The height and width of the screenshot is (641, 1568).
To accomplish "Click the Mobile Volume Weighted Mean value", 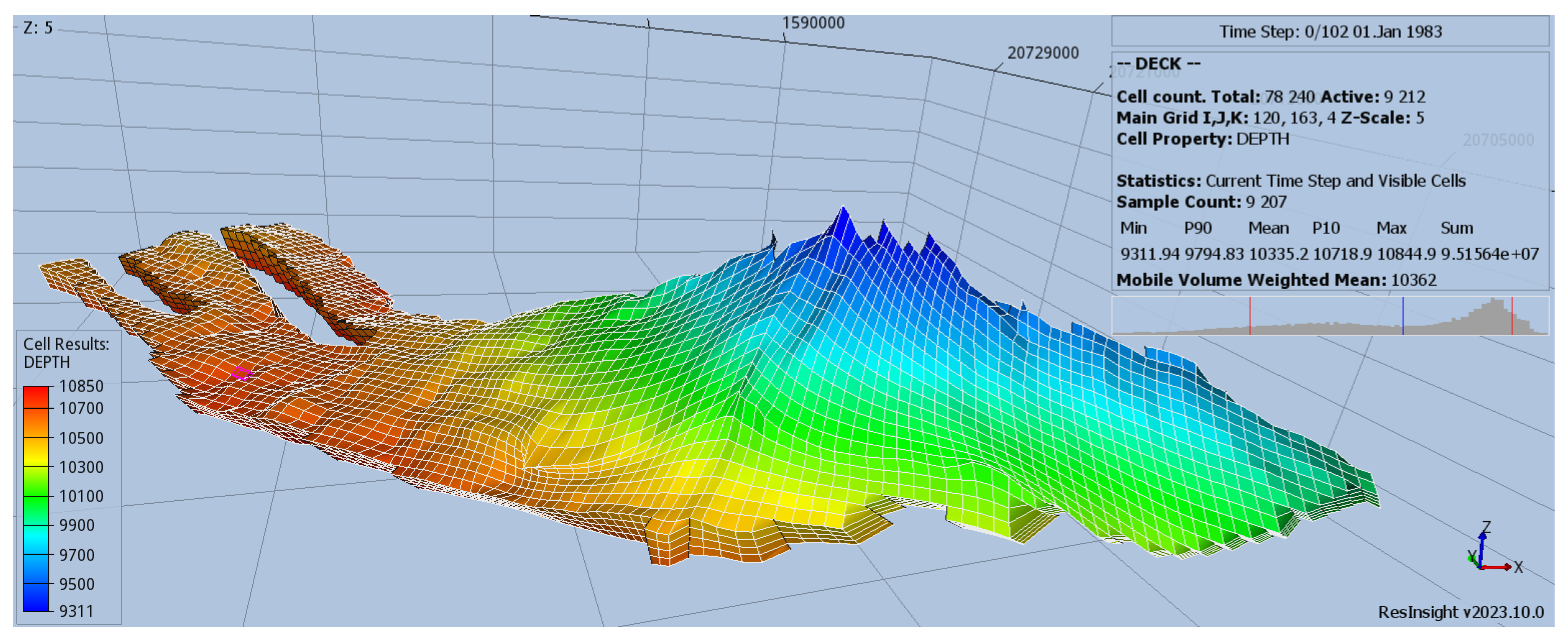I will point(1413,280).
